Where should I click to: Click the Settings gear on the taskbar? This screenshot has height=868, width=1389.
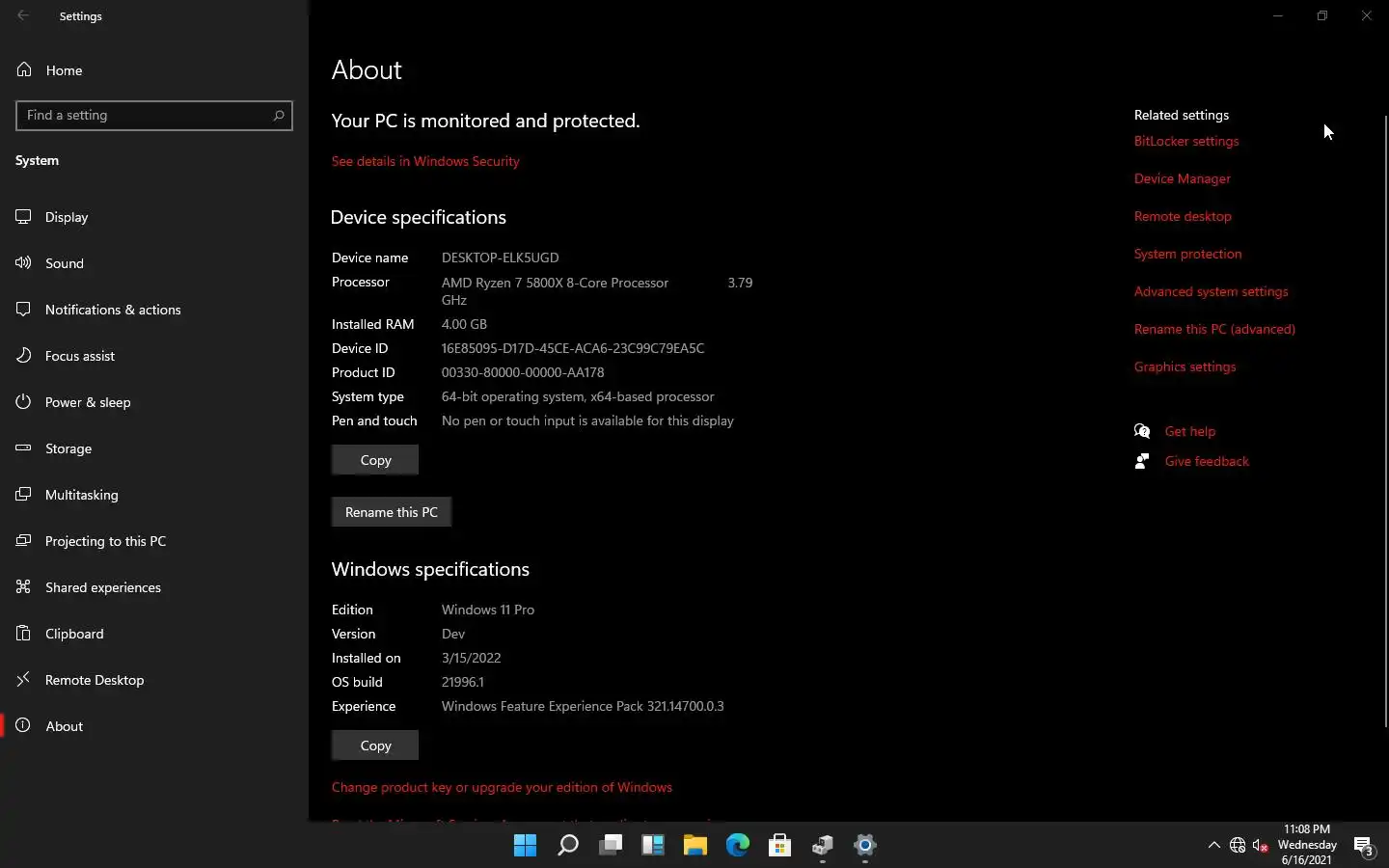pos(865,846)
